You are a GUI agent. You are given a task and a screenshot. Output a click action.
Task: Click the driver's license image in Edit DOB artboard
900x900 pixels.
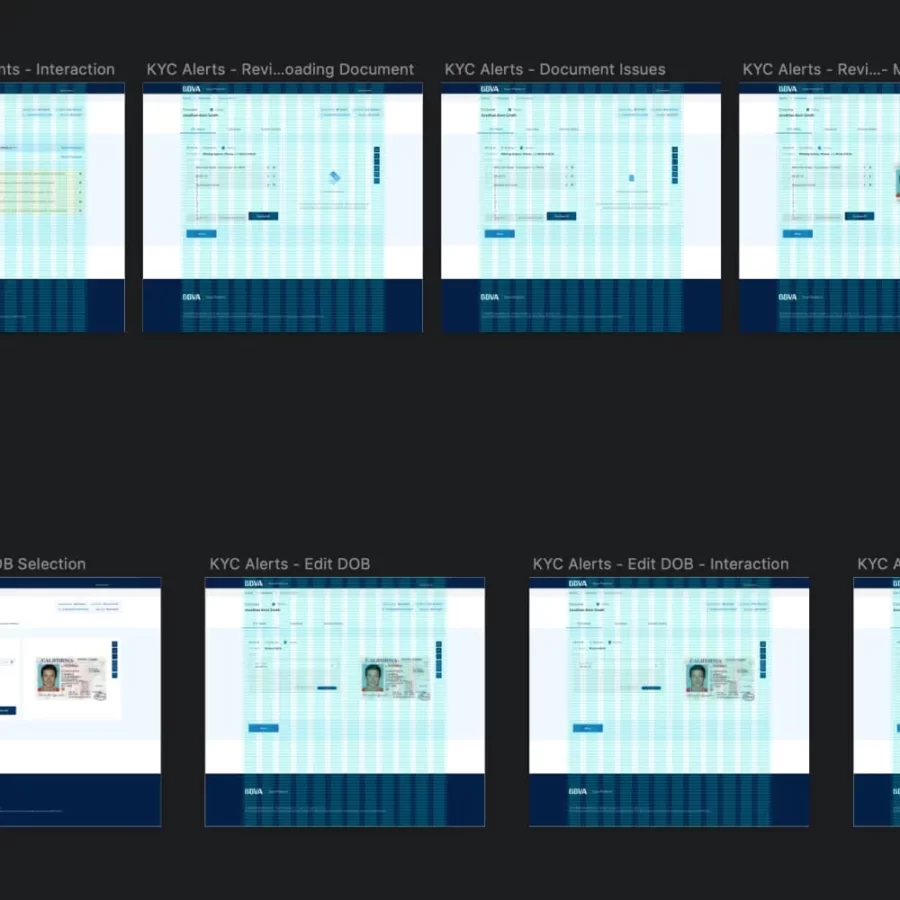tap(393, 677)
